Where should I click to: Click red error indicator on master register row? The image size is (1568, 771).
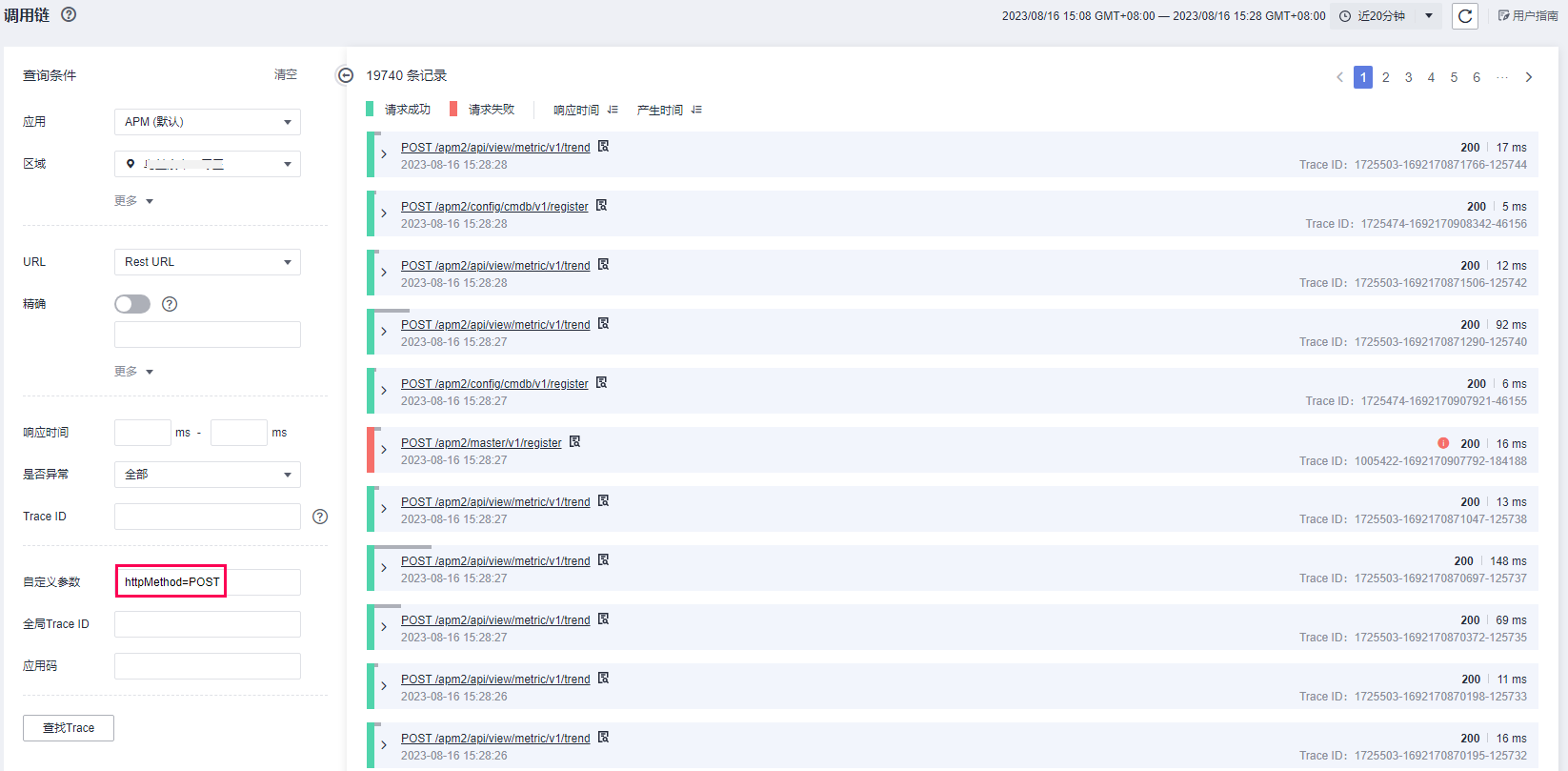coord(1443,443)
